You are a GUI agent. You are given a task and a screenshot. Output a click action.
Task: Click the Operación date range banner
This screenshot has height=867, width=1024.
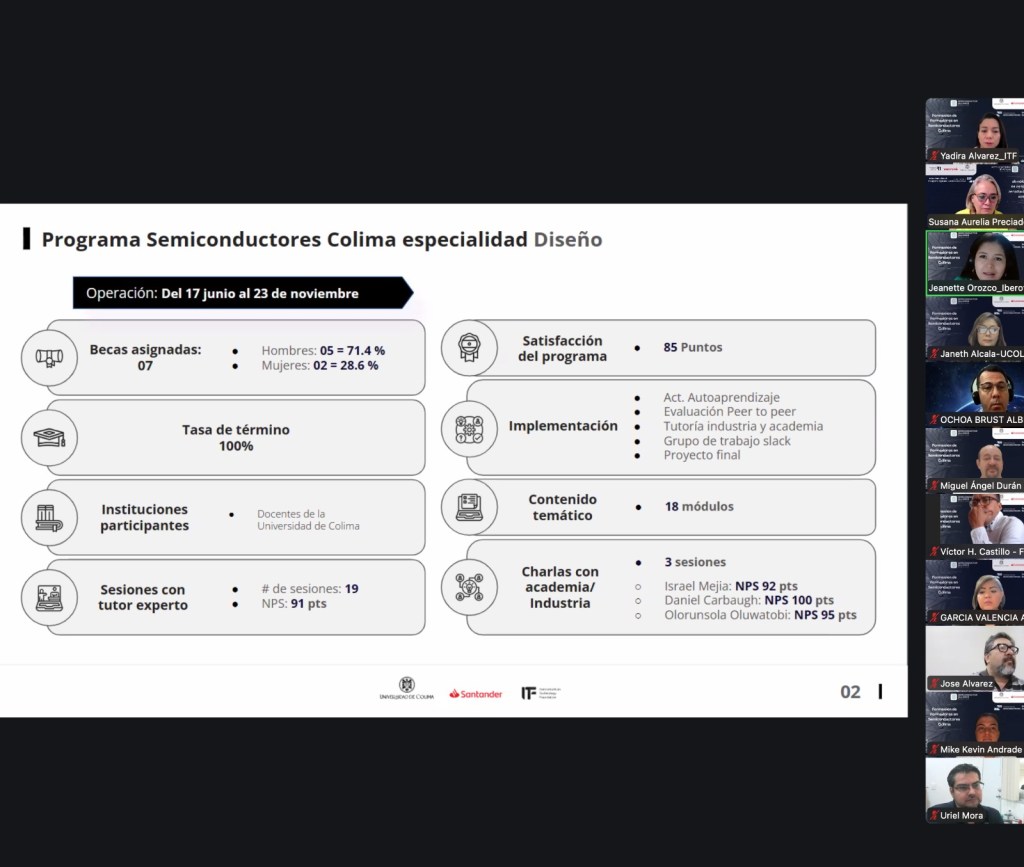pos(240,293)
